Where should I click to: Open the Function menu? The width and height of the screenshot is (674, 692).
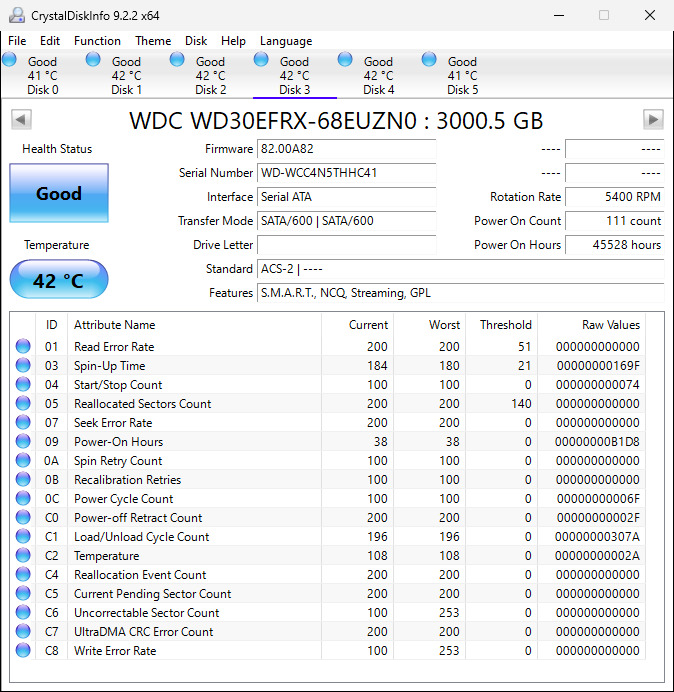(97, 41)
